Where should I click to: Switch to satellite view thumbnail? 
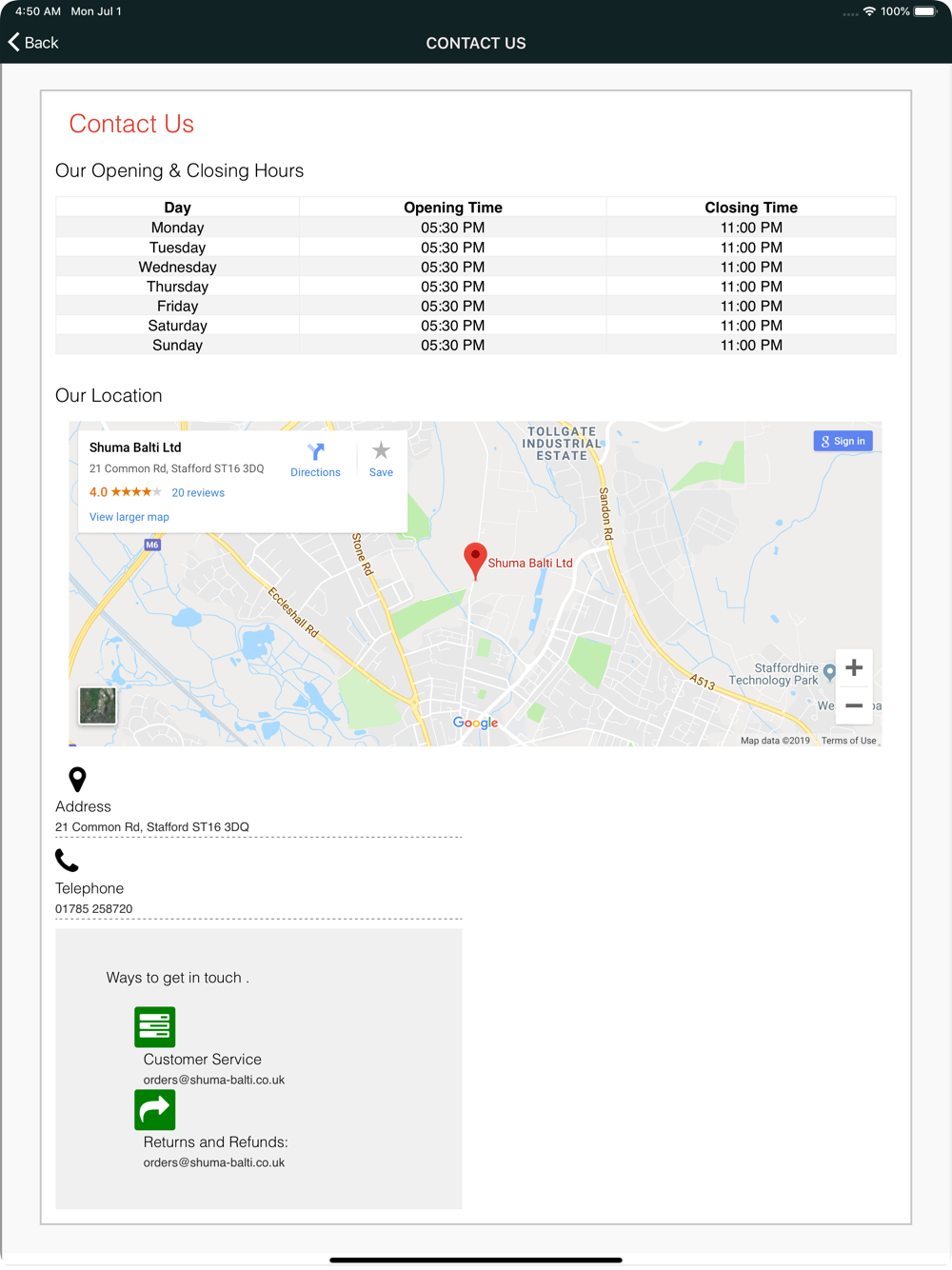click(97, 705)
